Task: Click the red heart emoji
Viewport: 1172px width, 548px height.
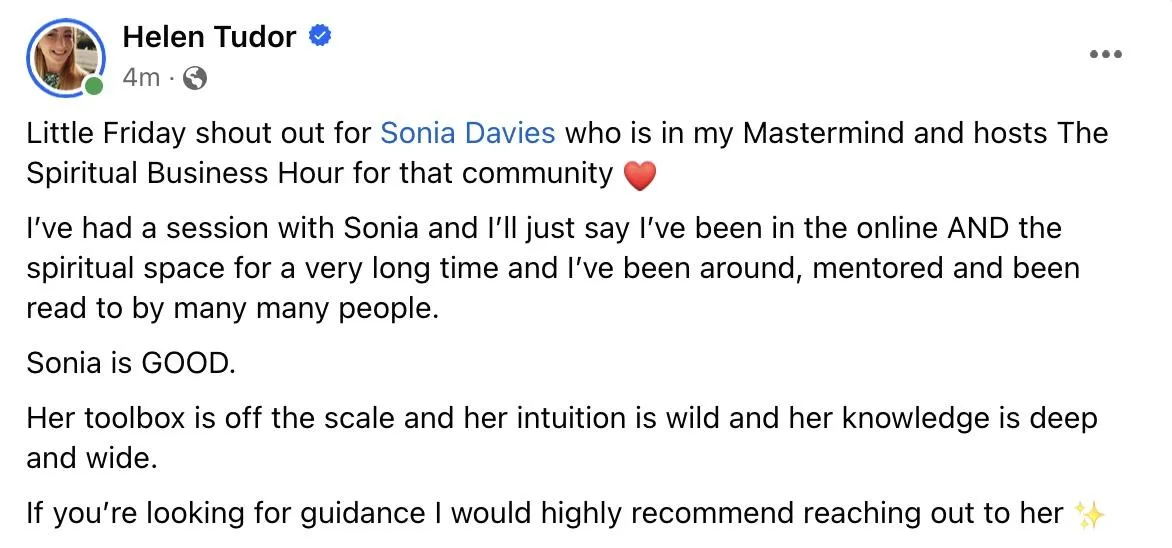Action: click(640, 177)
